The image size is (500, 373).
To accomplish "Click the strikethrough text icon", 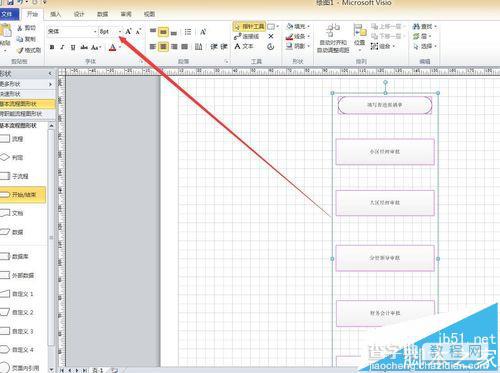I will pos(84,47).
